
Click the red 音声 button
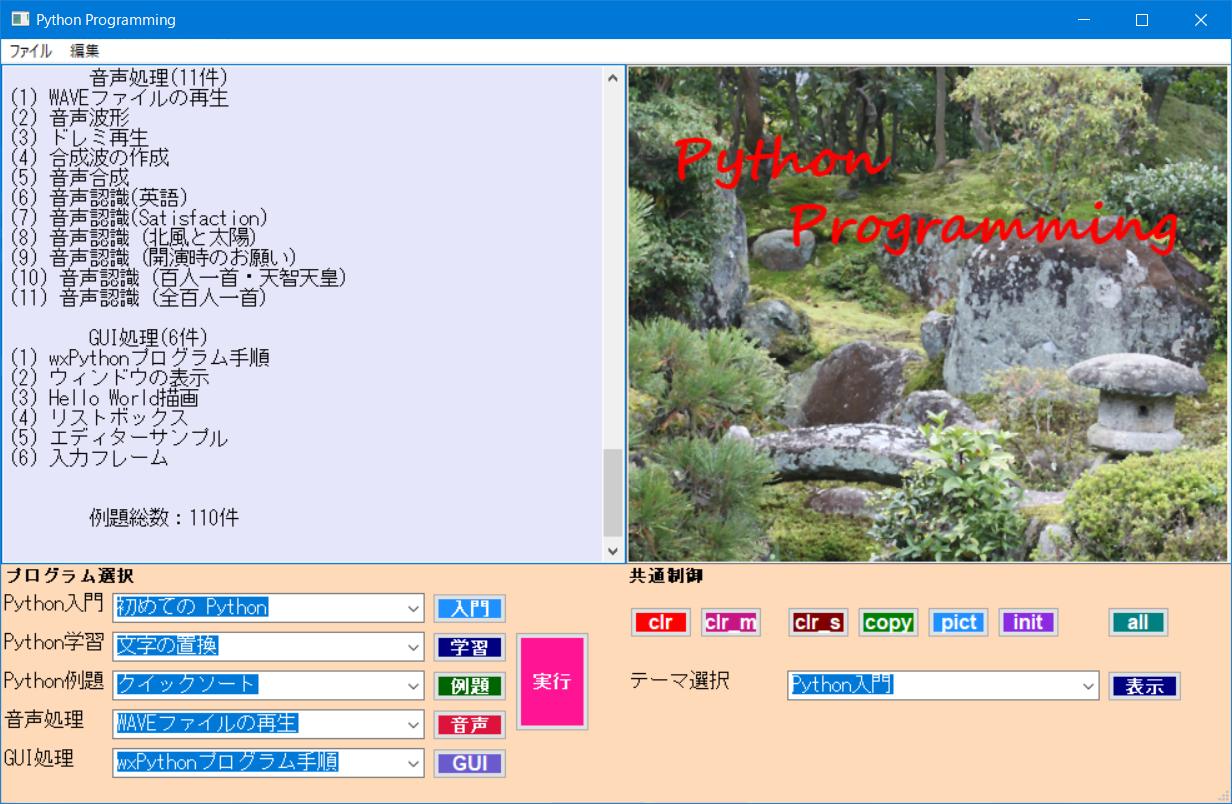coord(469,725)
